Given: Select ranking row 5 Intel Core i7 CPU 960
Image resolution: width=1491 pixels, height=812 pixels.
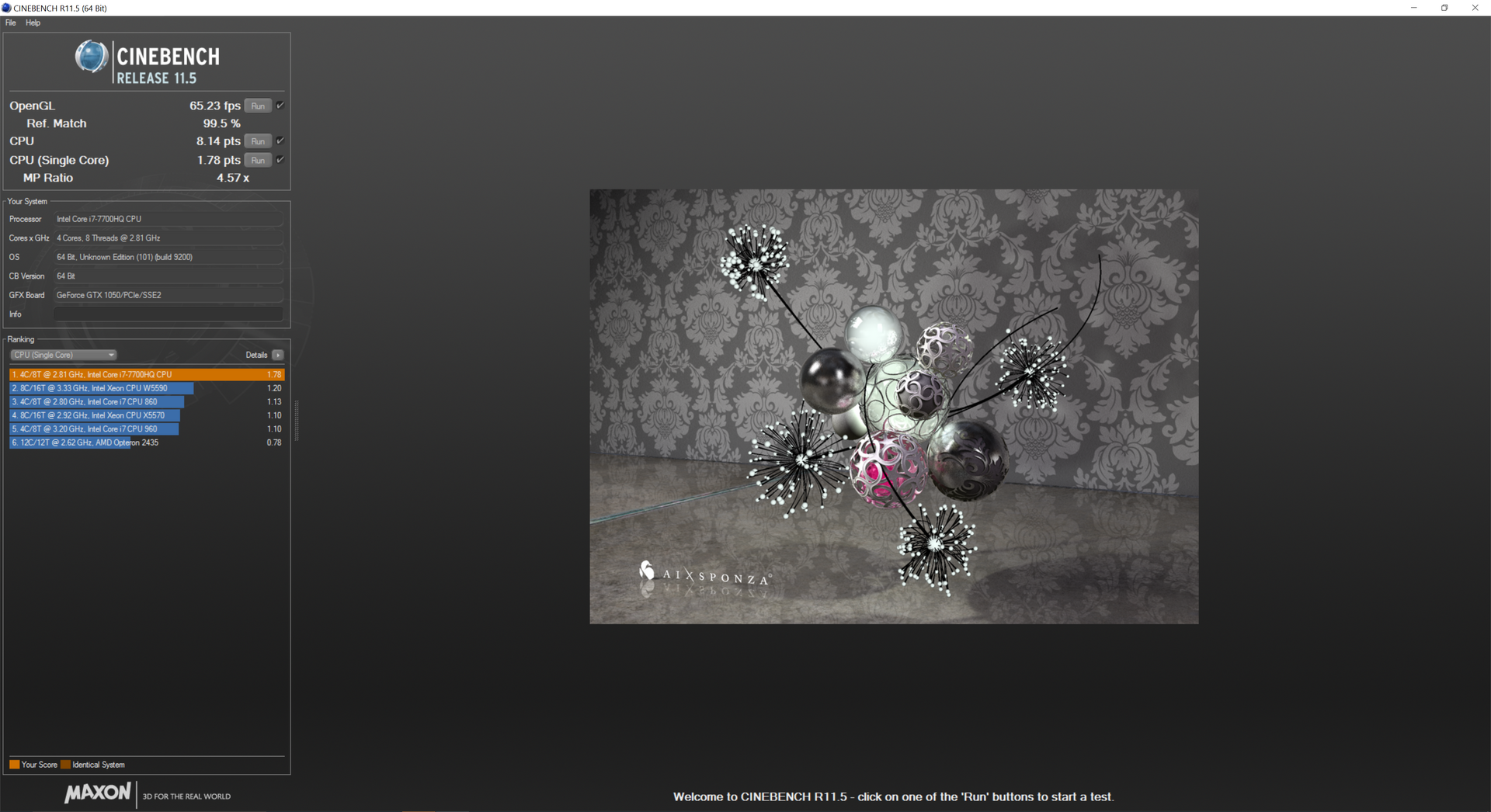Looking at the screenshot, I should pyautogui.click(x=147, y=429).
